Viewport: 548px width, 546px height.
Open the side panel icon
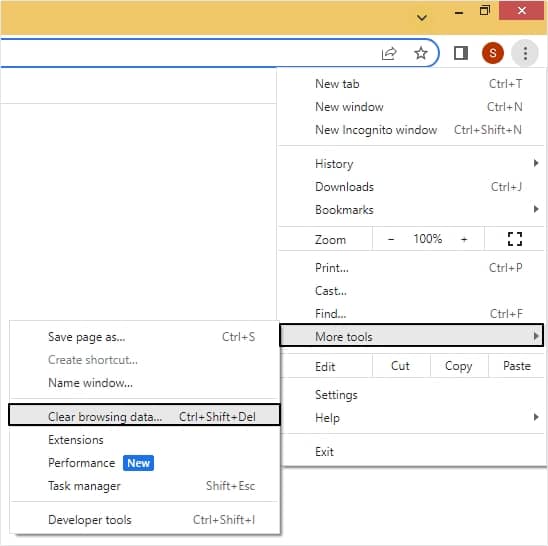point(461,53)
